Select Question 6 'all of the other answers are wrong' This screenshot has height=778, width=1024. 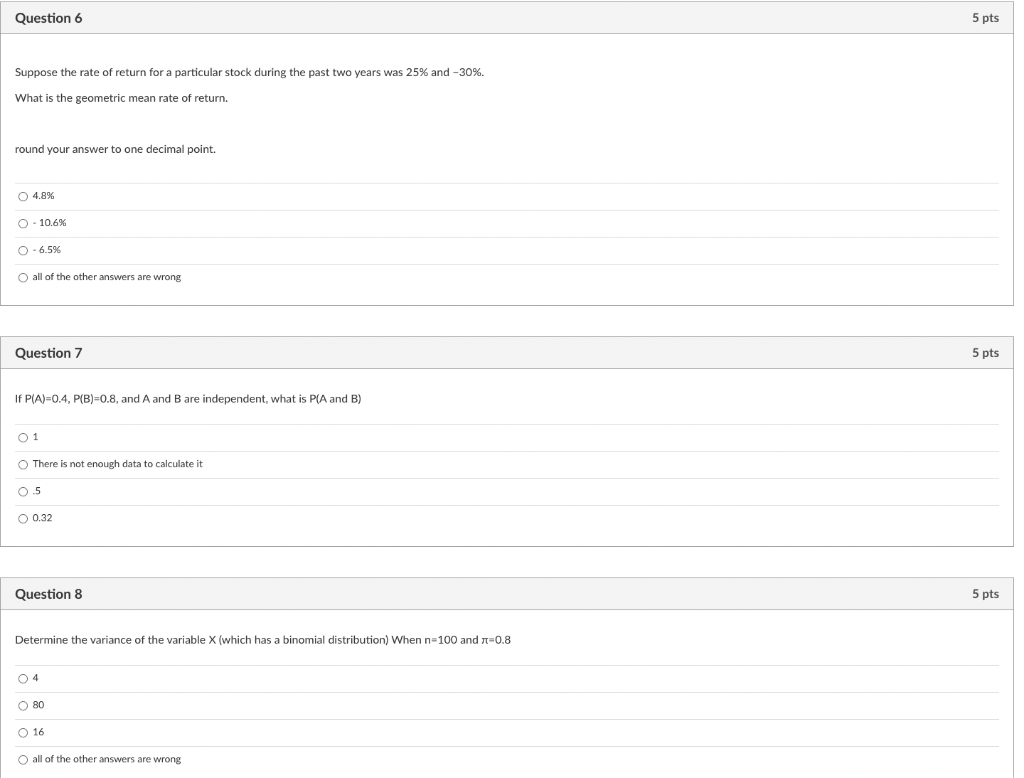click(x=23, y=278)
